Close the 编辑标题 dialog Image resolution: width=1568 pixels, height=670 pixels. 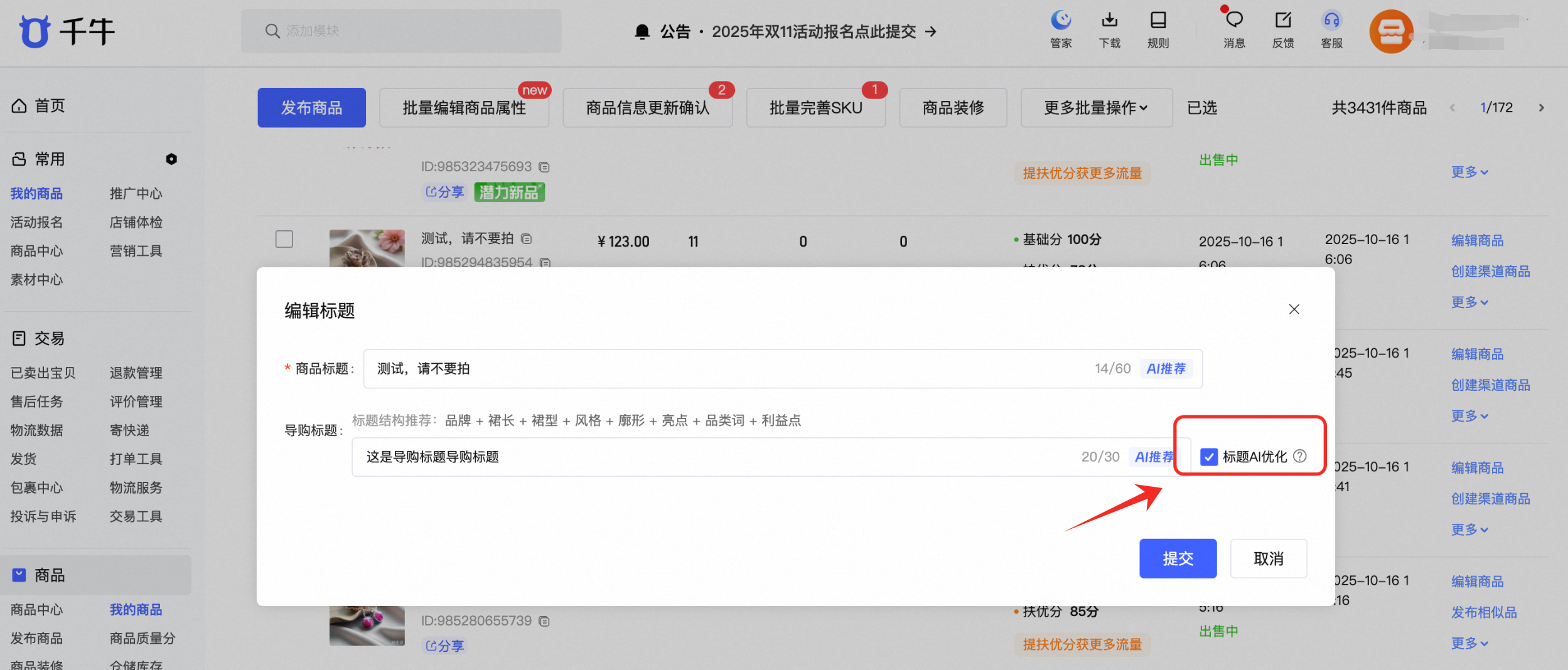(1294, 309)
